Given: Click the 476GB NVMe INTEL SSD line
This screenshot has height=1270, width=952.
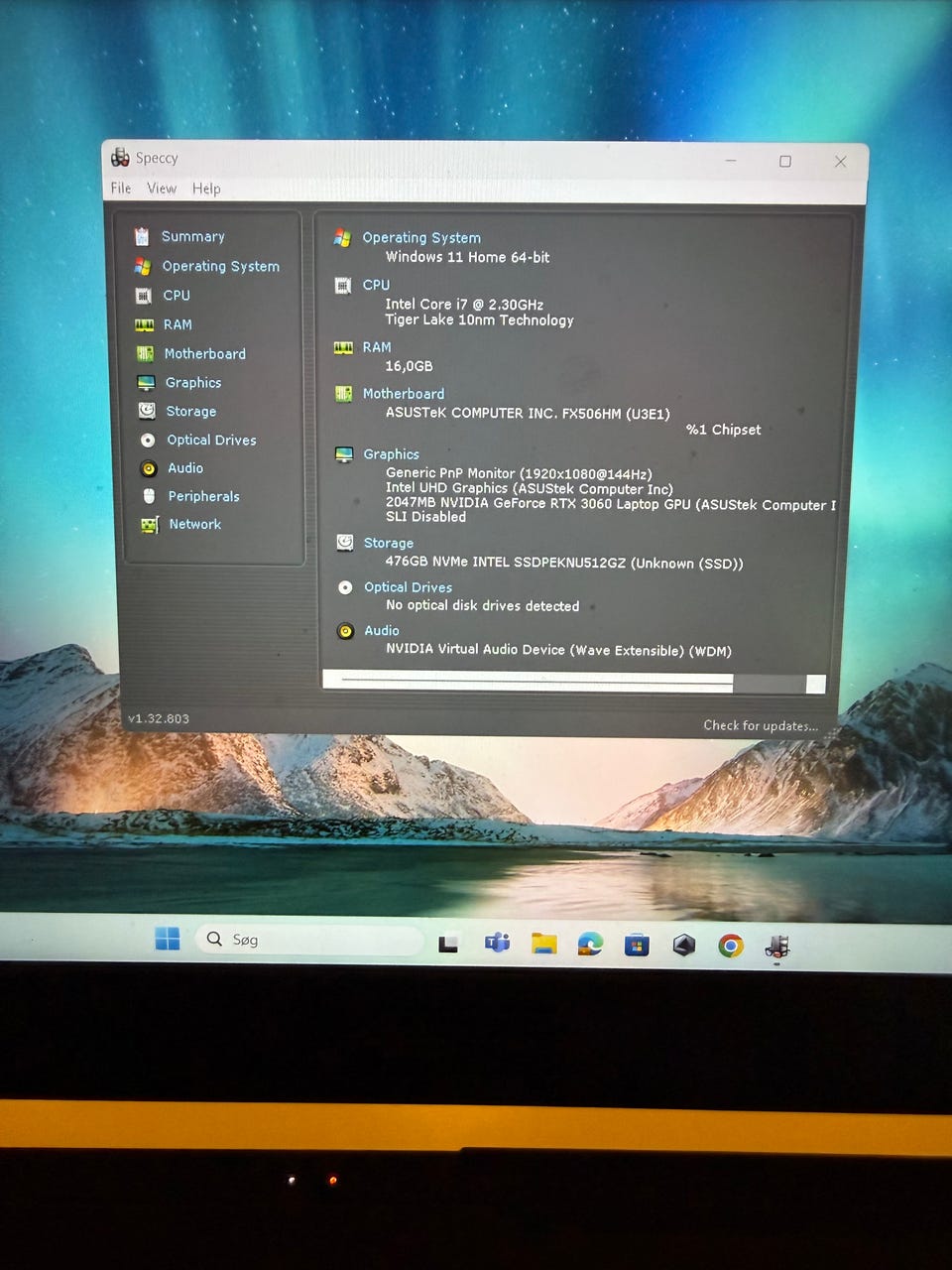Looking at the screenshot, I should 564,563.
